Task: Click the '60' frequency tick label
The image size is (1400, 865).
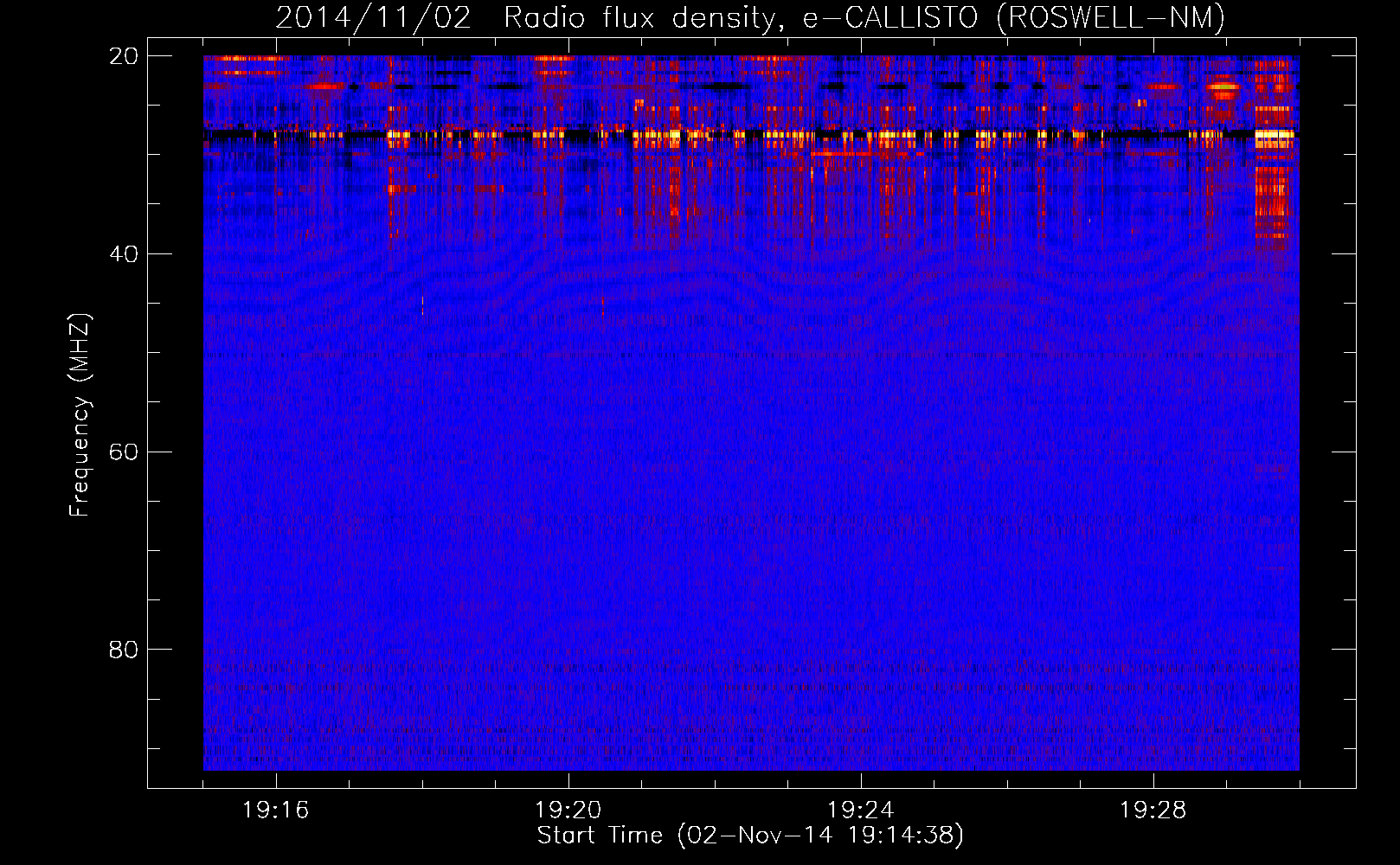Action: (x=124, y=452)
